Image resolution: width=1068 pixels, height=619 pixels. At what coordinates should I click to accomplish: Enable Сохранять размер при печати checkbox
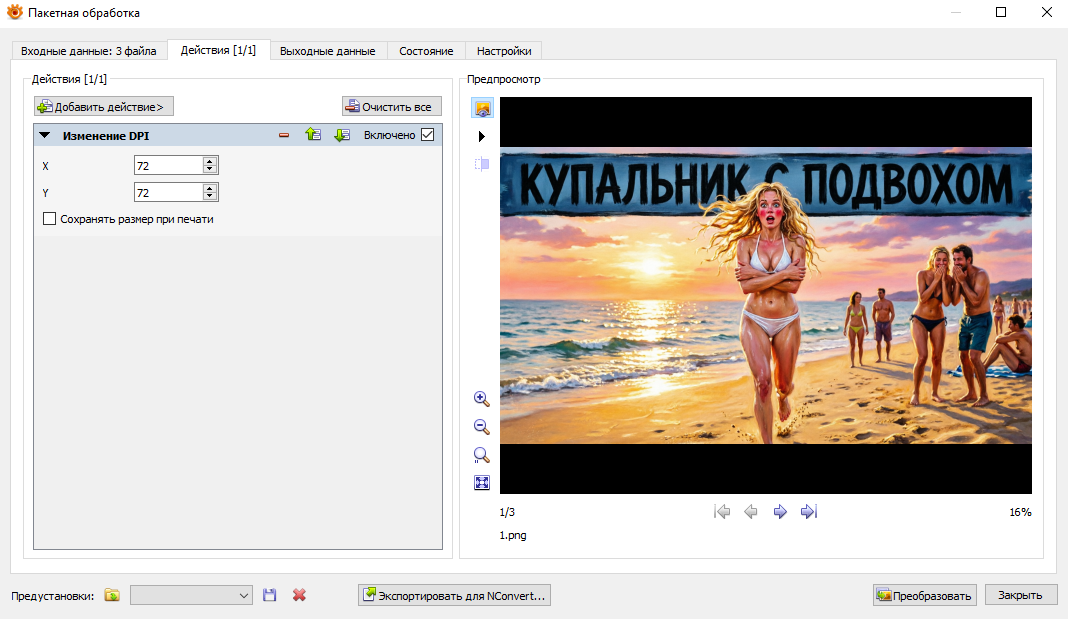(49, 219)
